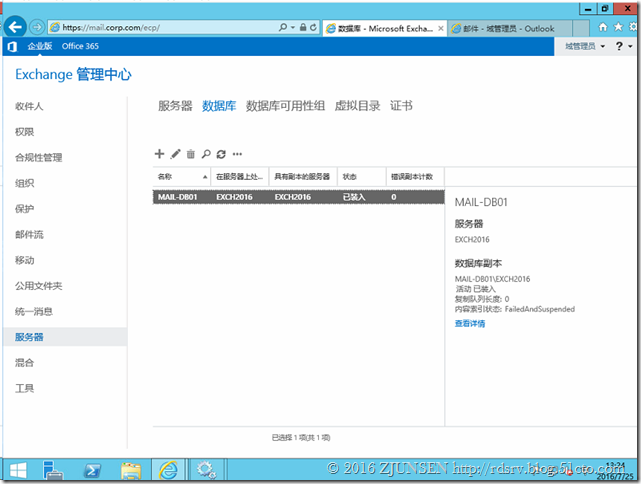Open 保护 in left navigation
The image size is (641, 484).
[25, 209]
